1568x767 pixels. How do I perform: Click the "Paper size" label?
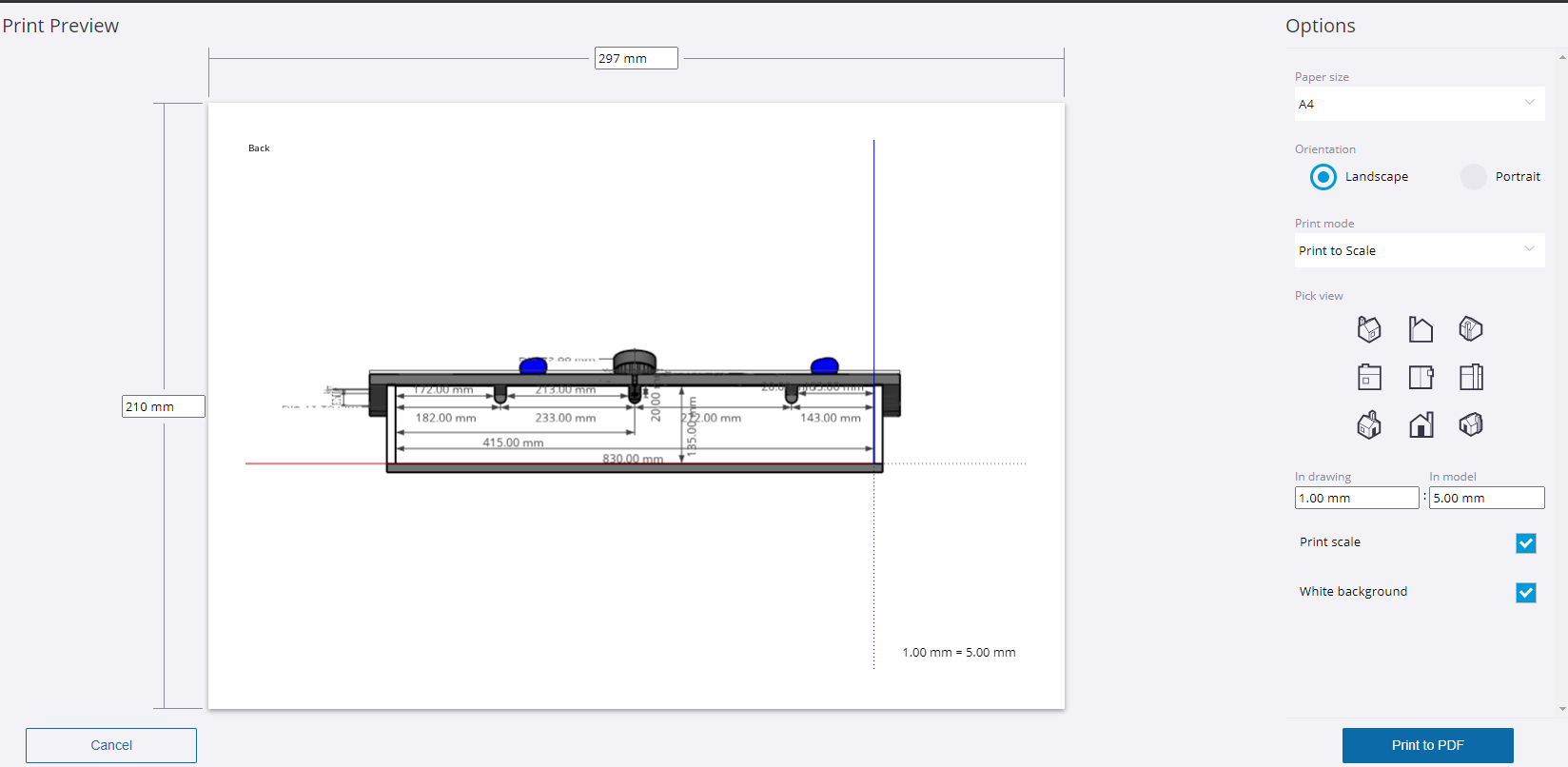click(x=1322, y=77)
